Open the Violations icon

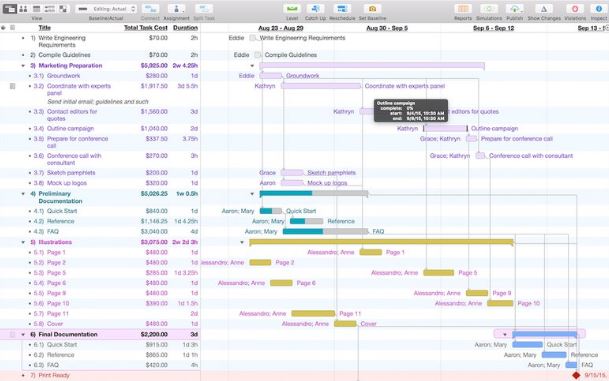point(575,9)
